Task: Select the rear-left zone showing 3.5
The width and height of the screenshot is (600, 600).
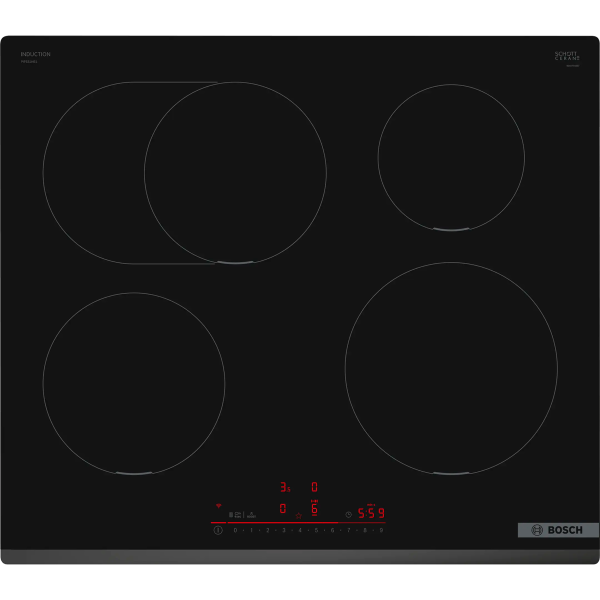Action: click(284, 487)
